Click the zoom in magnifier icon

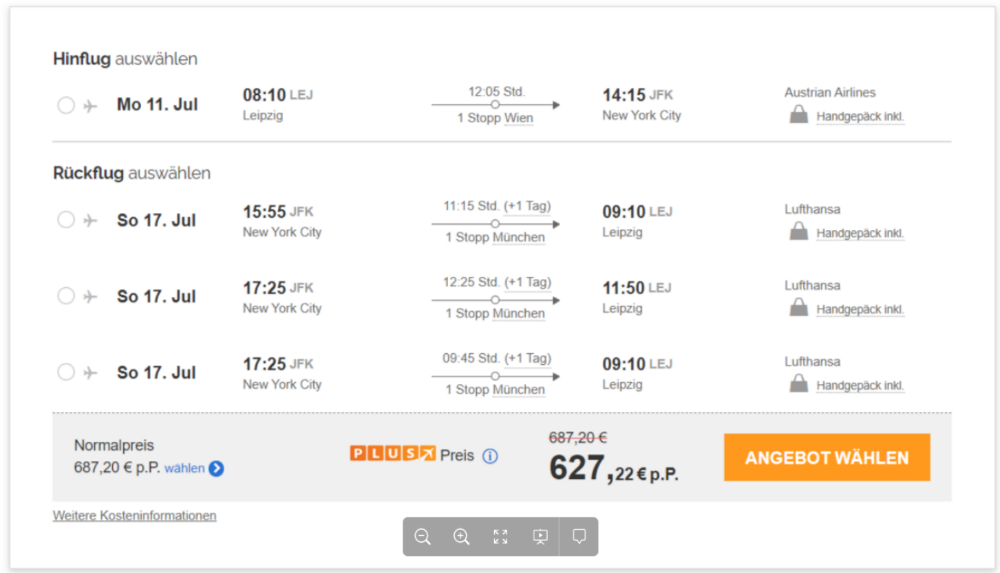point(461,537)
